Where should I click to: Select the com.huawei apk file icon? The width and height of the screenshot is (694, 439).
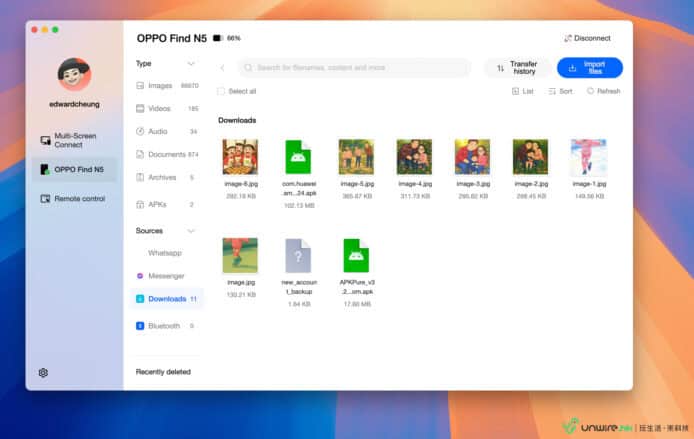pos(298,157)
